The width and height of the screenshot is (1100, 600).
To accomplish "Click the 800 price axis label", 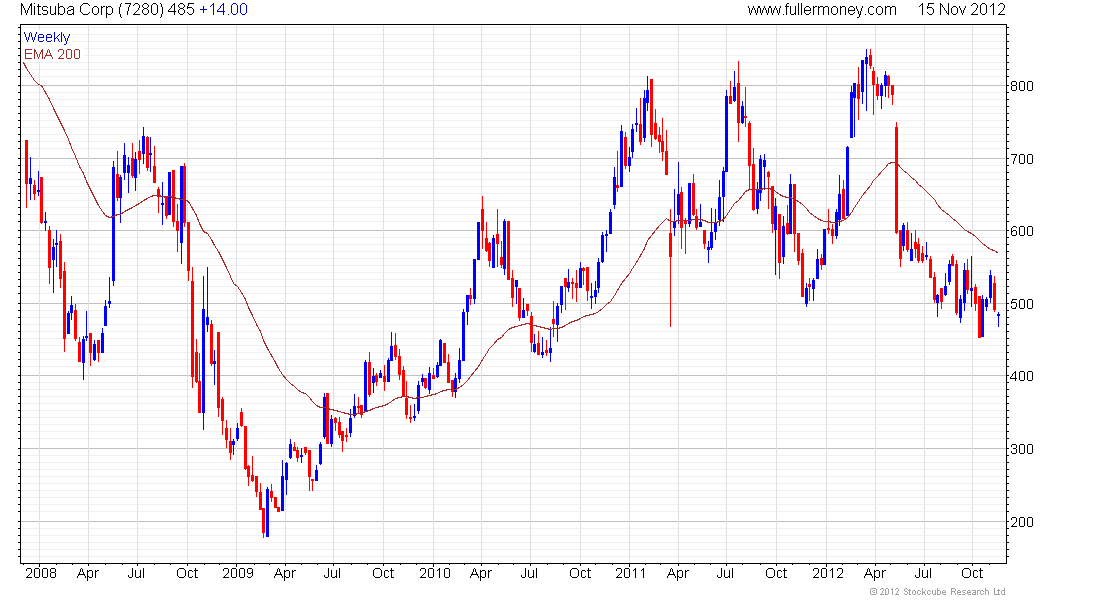I will pyautogui.click(x=1021, y=86).
